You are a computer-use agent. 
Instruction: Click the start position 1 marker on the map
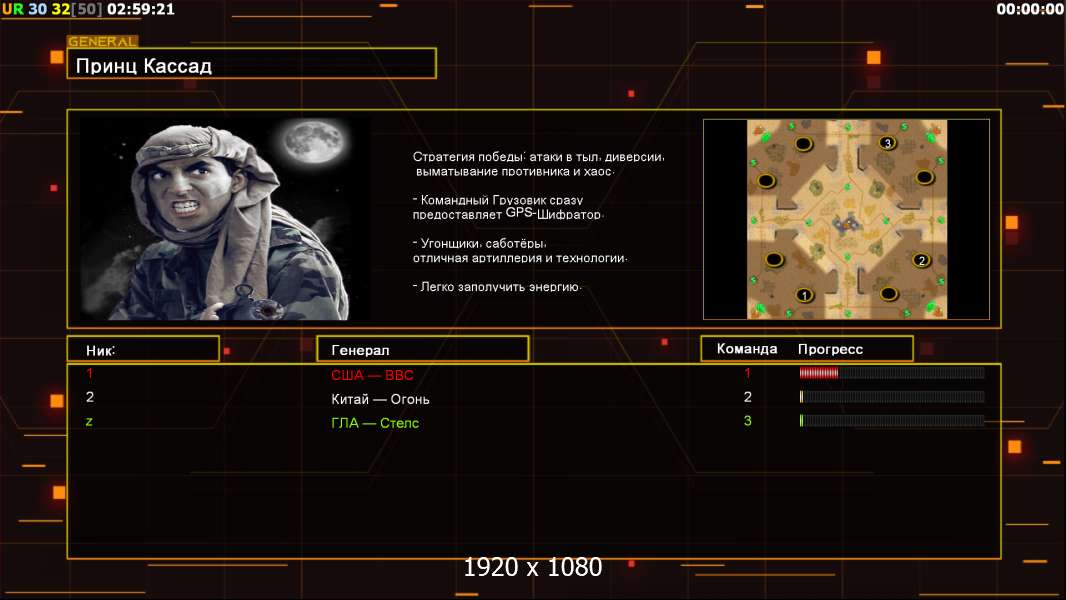[x=804, y=295]
